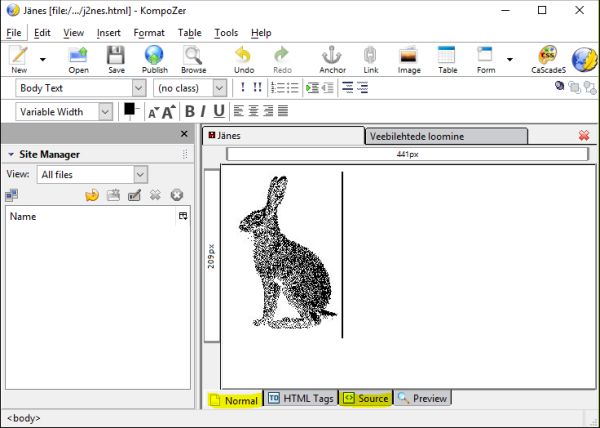Center align the text
Screen dimensions: 600x428
coord(253,111)
